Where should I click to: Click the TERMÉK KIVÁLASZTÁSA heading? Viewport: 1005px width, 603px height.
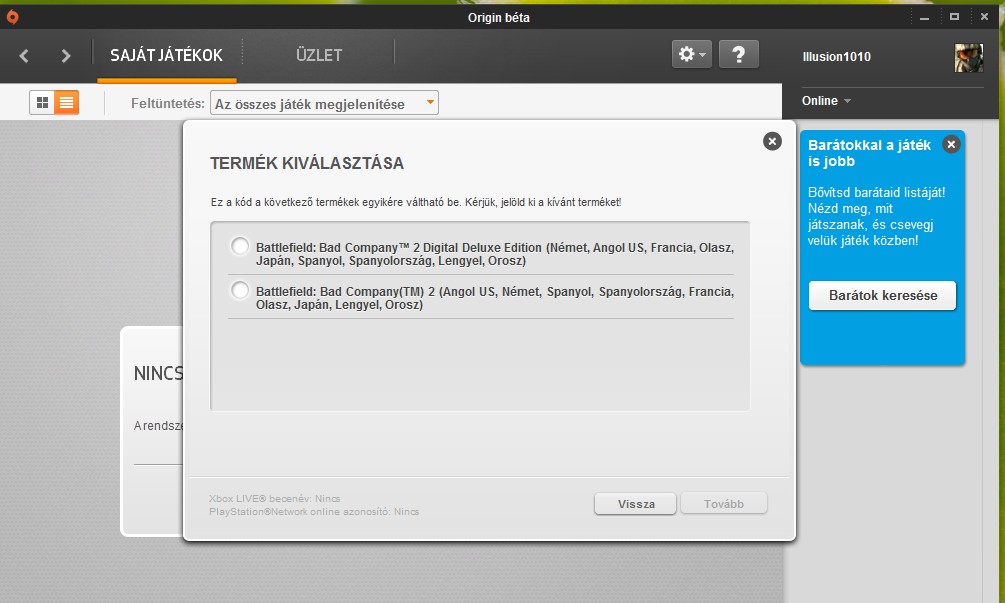(307, 163)
